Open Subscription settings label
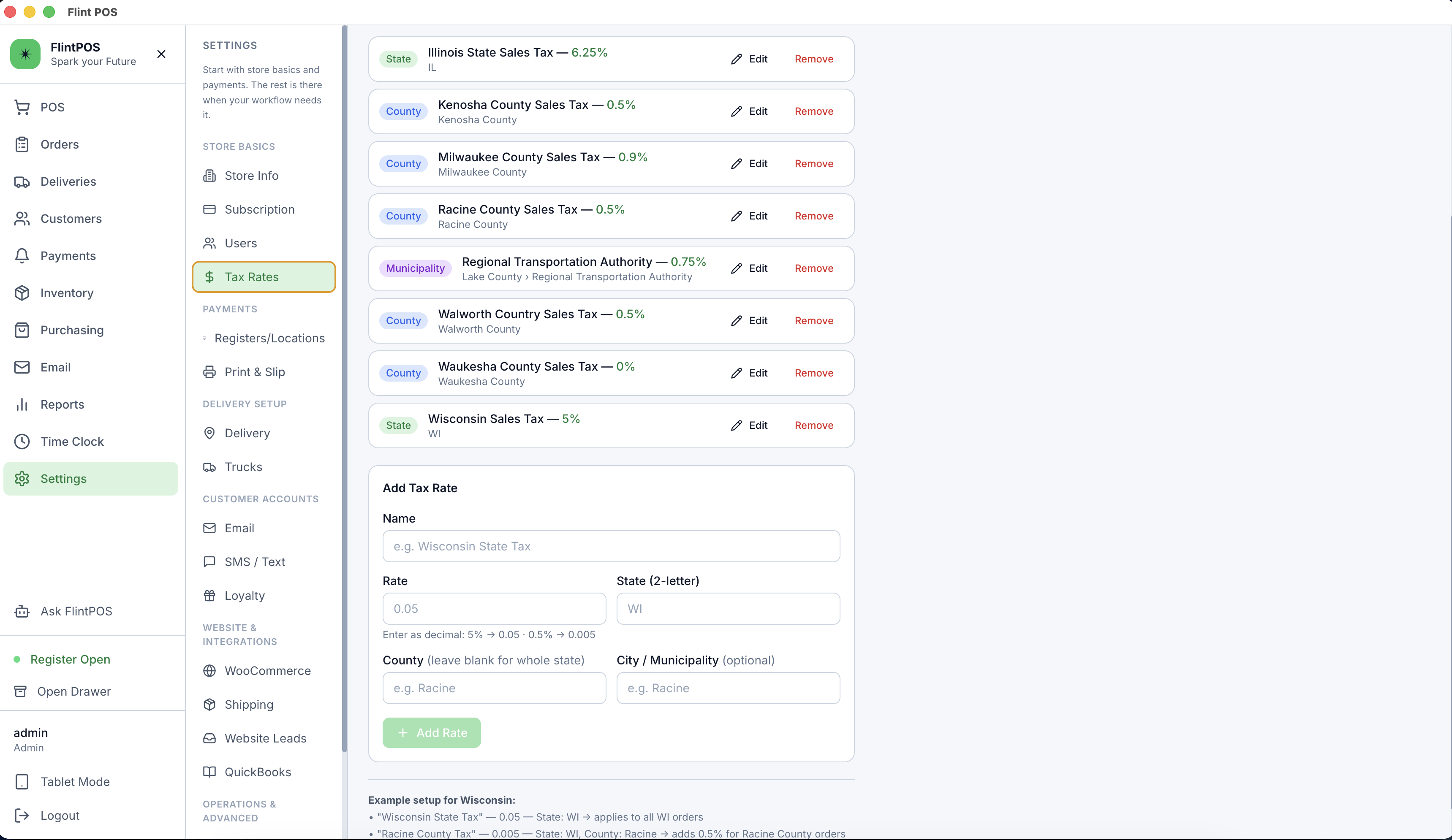Image resolution: width=1452 pixels, height=840 pixels. (x=259, y=209)
